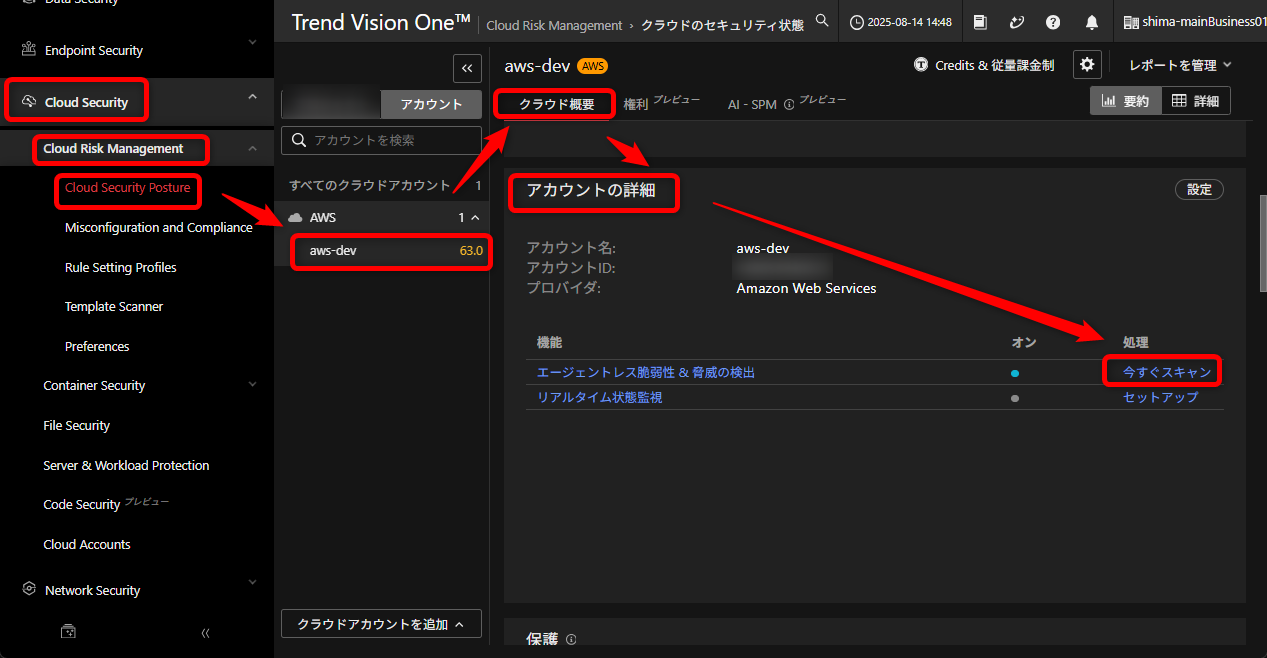Open the クラウド概要 tab
Screen dimensions: 1267x658
pos(556,104)
